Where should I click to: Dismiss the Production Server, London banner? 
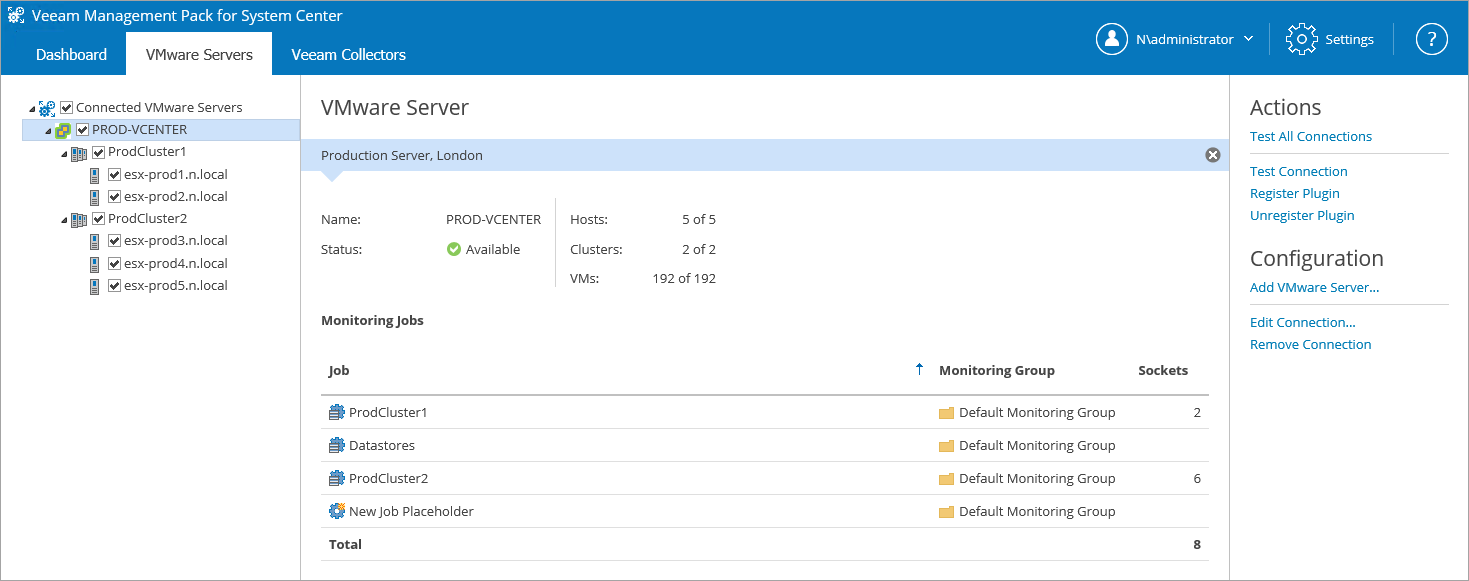point(1213,155)
